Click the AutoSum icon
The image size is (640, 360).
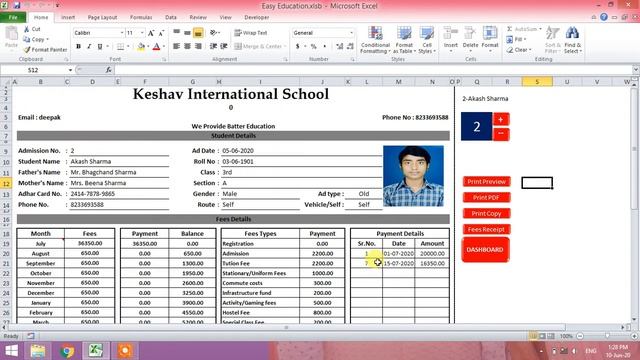click(x=510, y=29)
